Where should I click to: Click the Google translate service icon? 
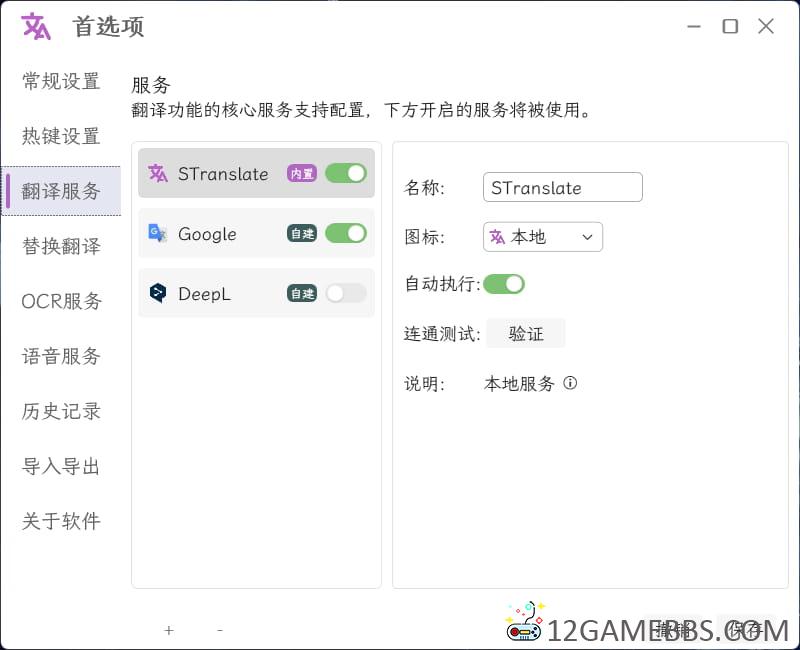click(158, 233)
